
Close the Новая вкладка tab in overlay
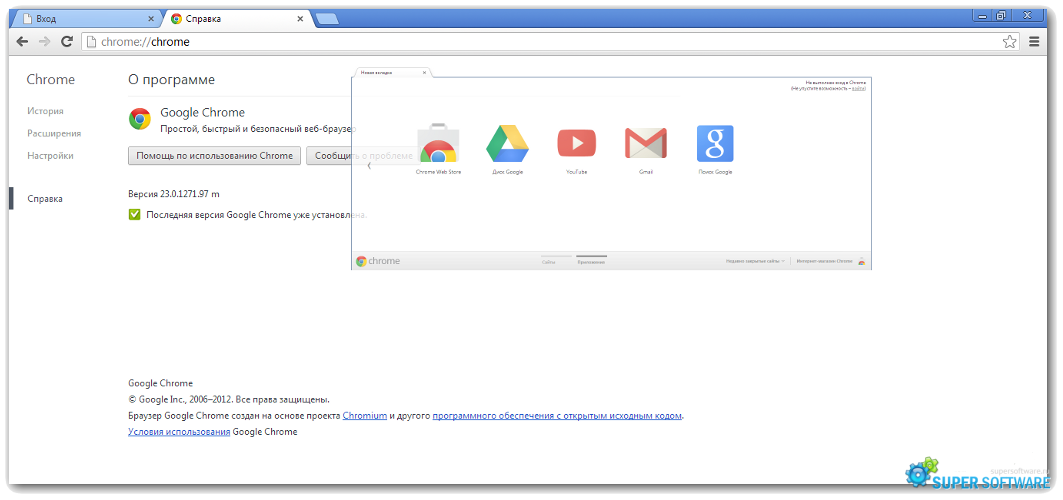point(424,72)
